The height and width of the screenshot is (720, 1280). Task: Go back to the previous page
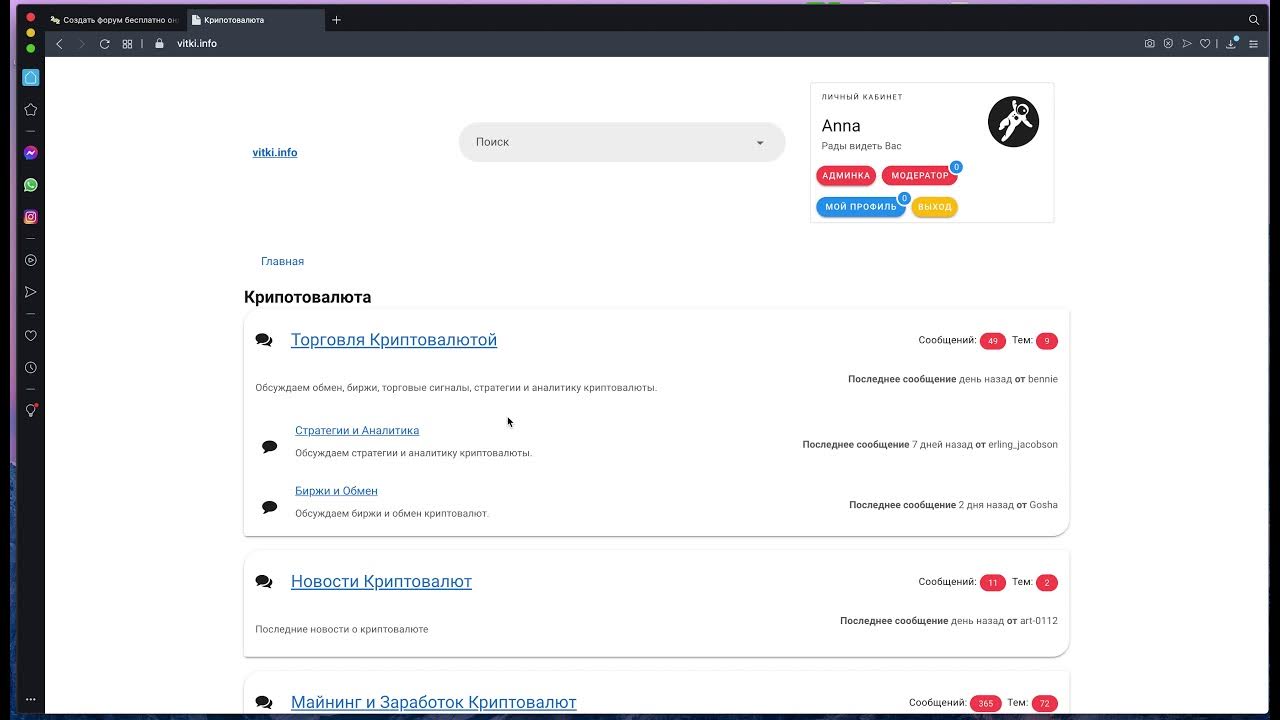coord(59,44)
